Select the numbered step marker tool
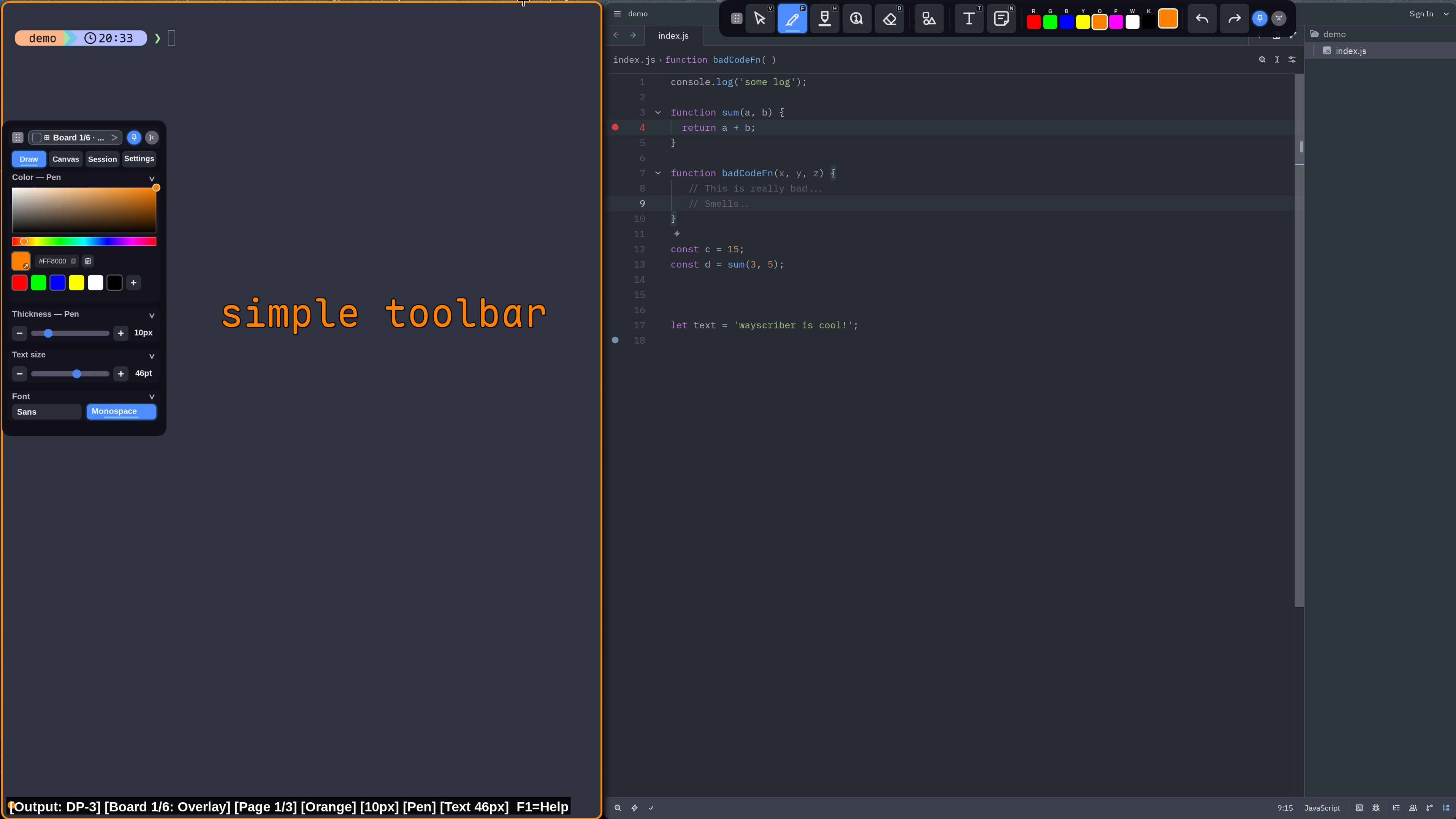Screen dimensions: 1456x819 point(857,19)
